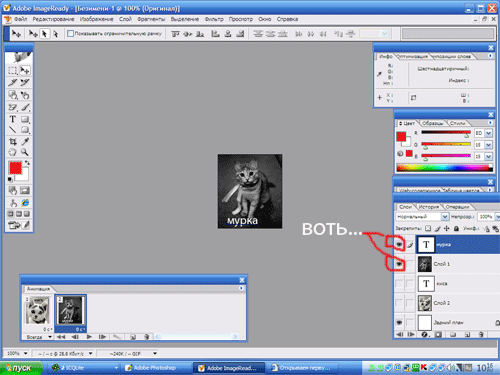The image size is (500, 375).
Task: Swap foreground and background colors
Action: pyautogui.click(x=27, y=163)
